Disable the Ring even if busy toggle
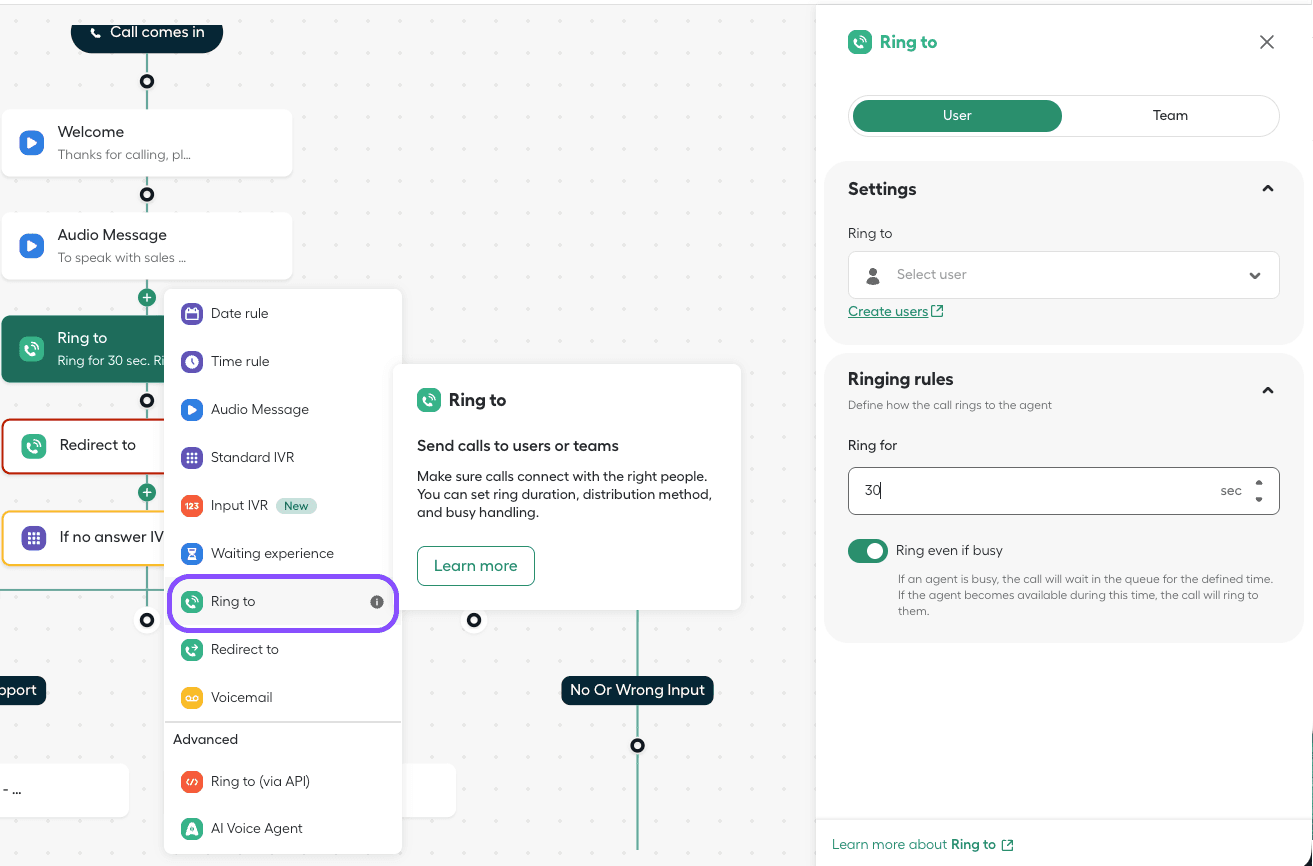The width and height of the screenshot is (1313, 866). point(867,551)
